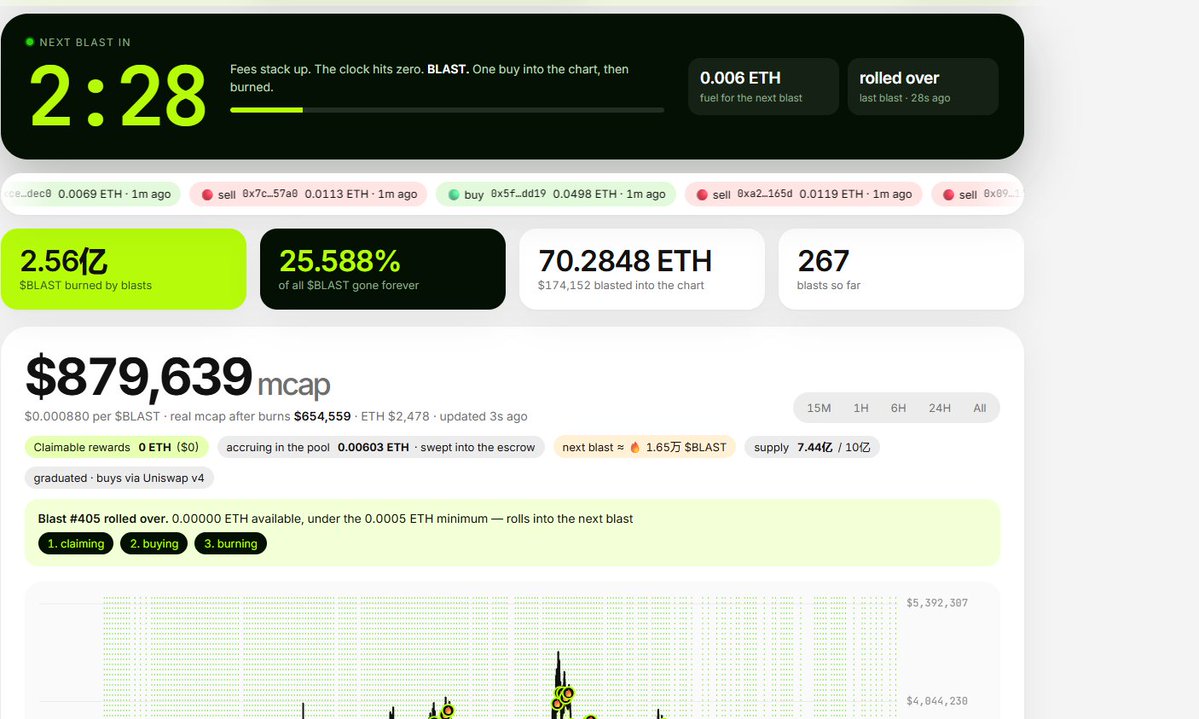1199x719 pixels.
Task: Select the All timeframe for the chart
Action: click(980, 408)
